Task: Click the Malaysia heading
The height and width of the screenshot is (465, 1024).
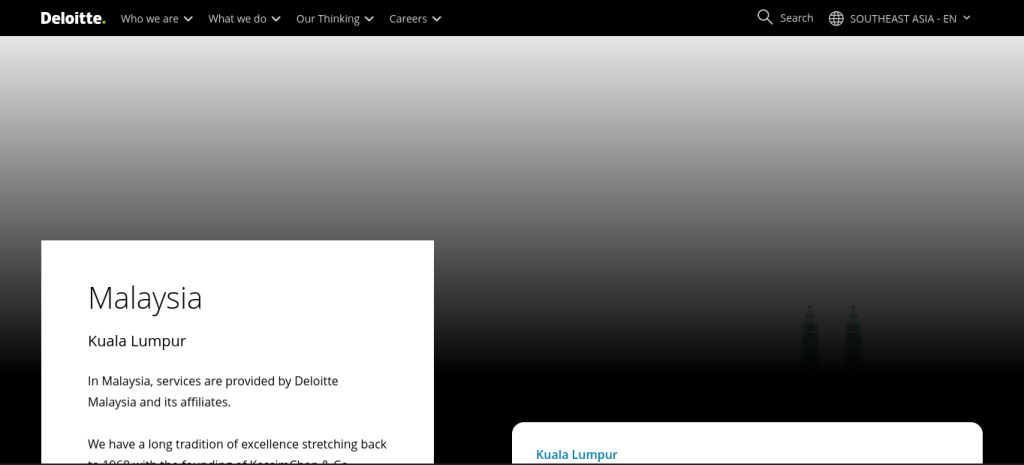Action: click(x=145, y=298)
